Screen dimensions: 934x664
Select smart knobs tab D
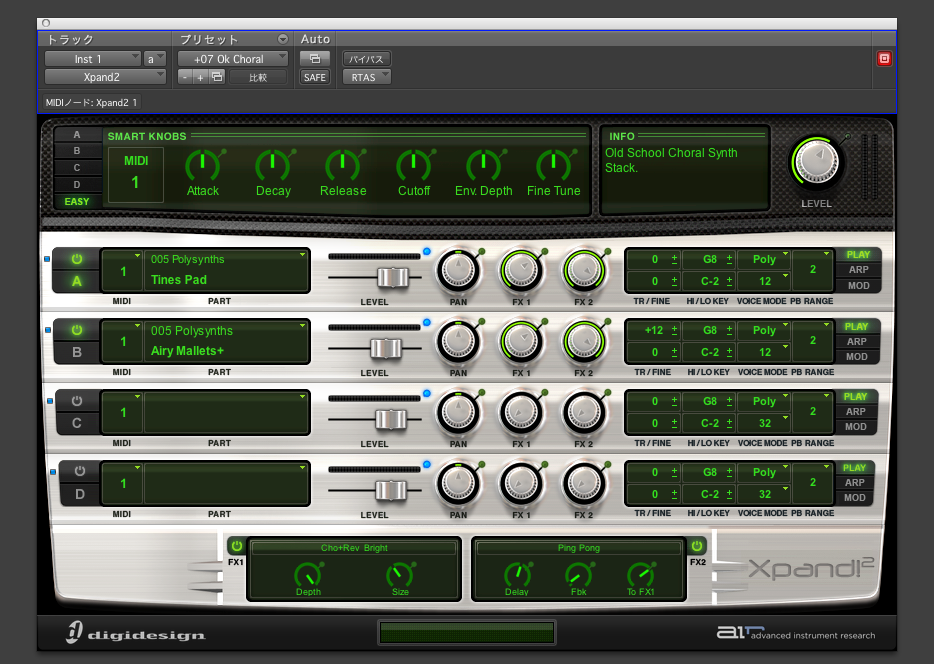click(77, 185)
